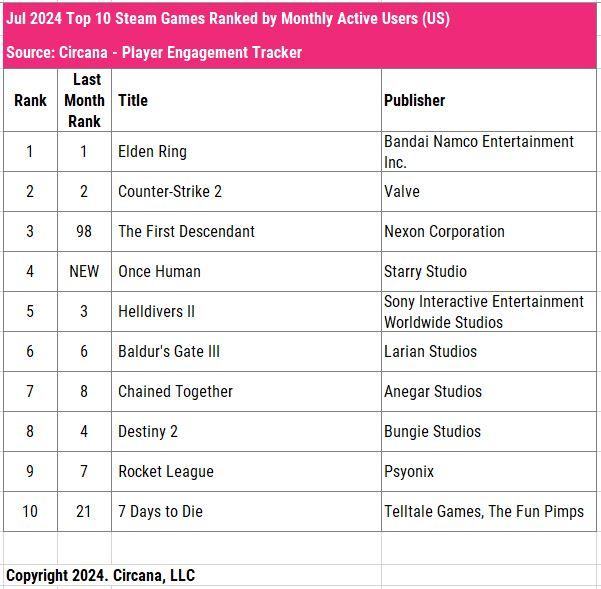601x589 pixels.
Task: Click the Publisher column header
Action: pos(414,100)
